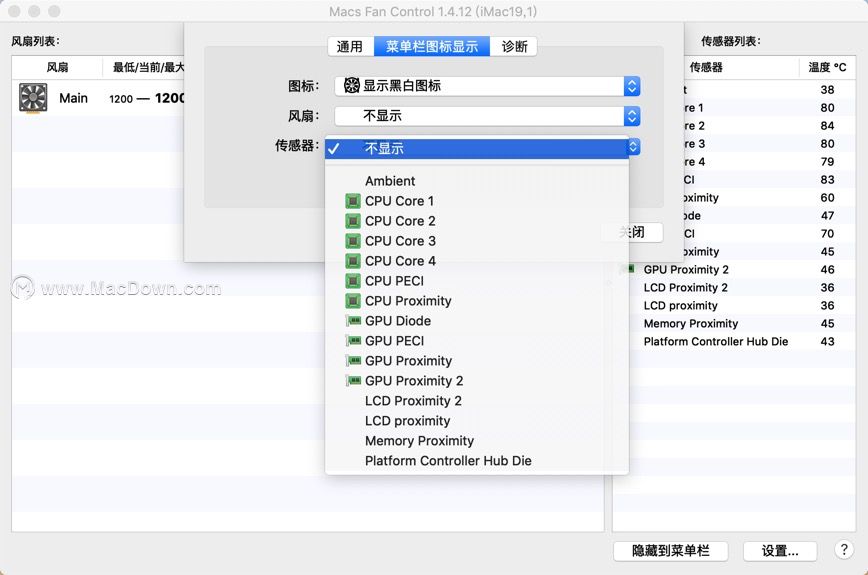Choose CPU Core 1 sensor option
The image size is (868, 575).
(477, 201)
